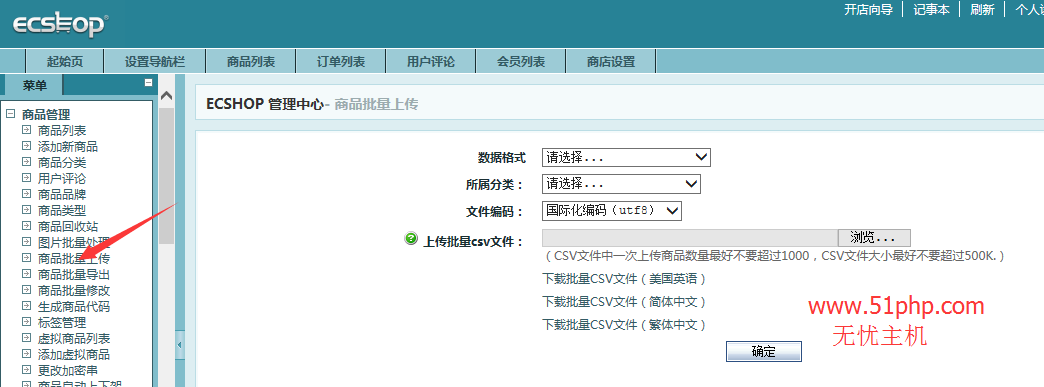Viewport: 1044px width, 387px height.
Task: Open 虚拟商品列表 in the sidebar
Action: (x=74, y=338)
